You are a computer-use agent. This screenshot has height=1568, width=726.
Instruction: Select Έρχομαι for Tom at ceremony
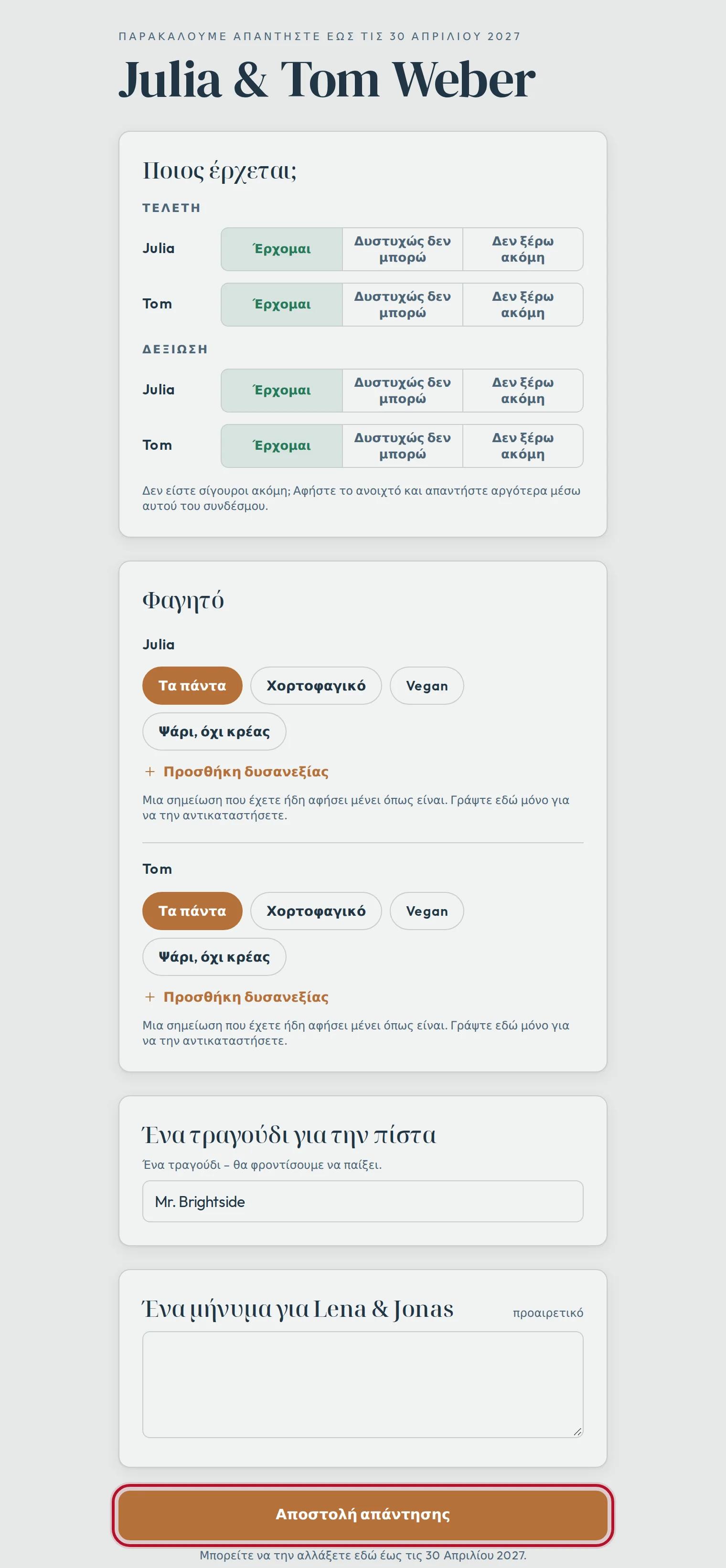point(281,304)
